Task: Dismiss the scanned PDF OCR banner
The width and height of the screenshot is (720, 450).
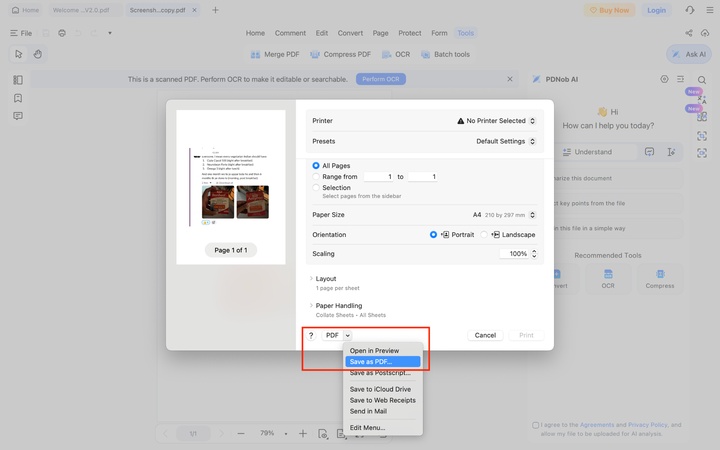Action: (x=510, y=79)
